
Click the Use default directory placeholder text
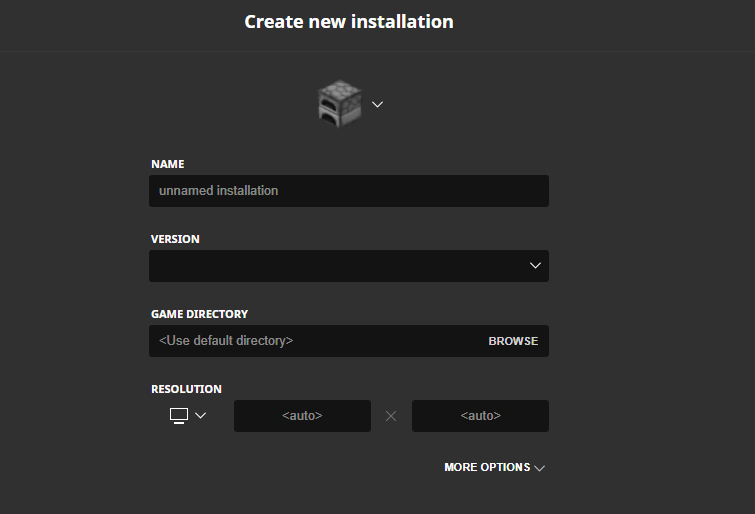[x=226, y=341]
